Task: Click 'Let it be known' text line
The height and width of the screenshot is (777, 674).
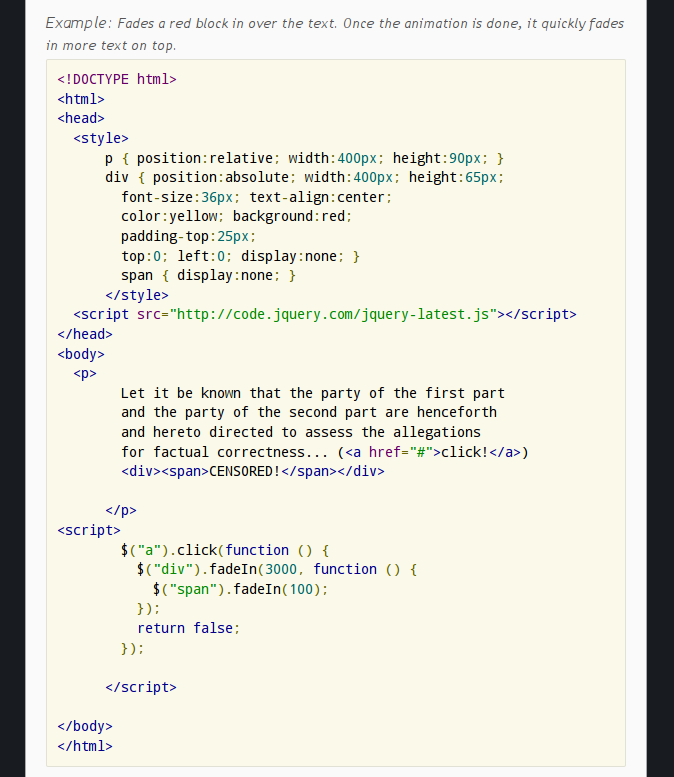Action: 313,393
